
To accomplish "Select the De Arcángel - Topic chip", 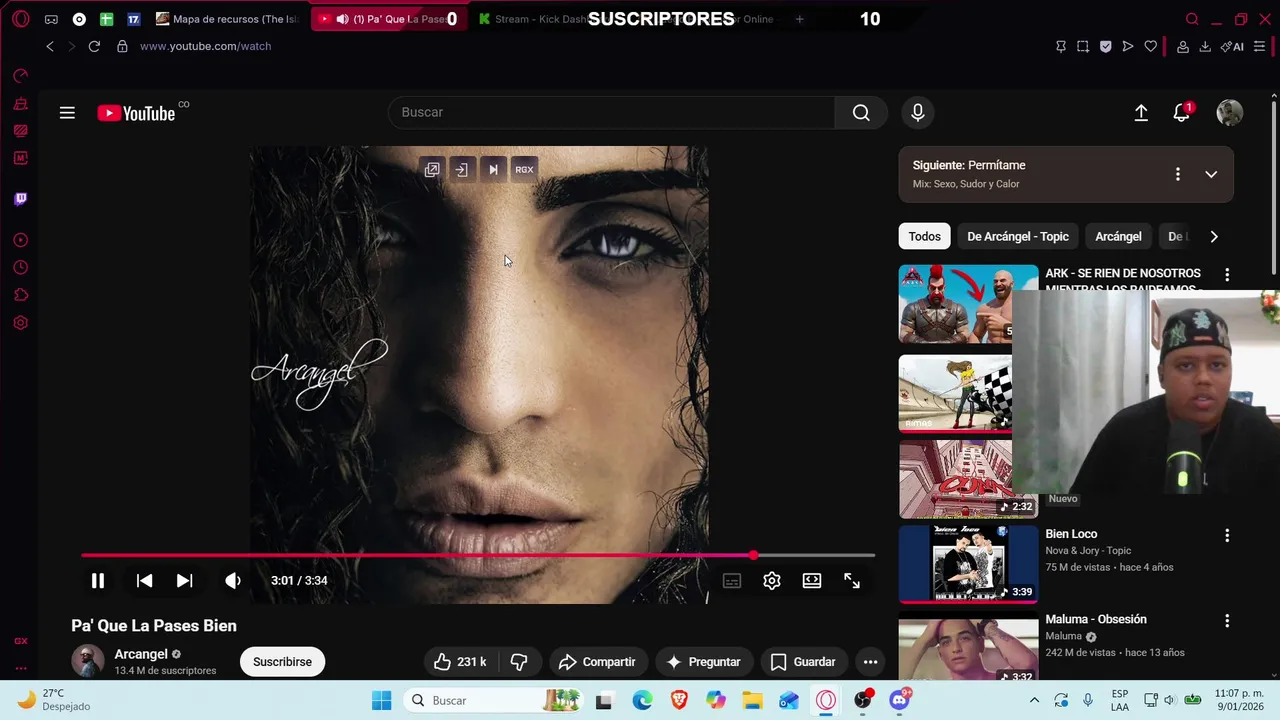I will click(1018, 237).
